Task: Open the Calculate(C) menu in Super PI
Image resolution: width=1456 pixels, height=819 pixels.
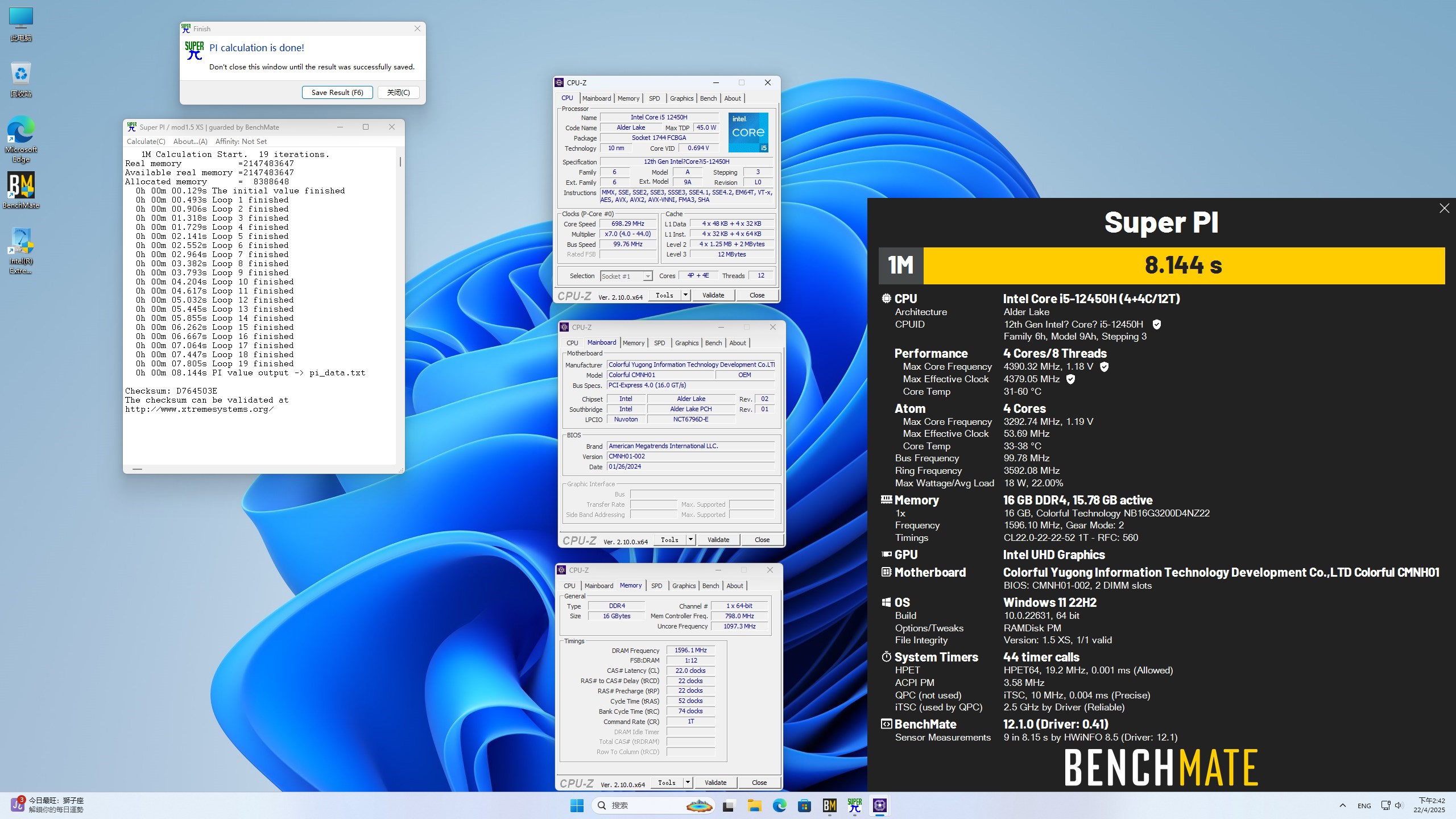Action: (x=146, y=142)
